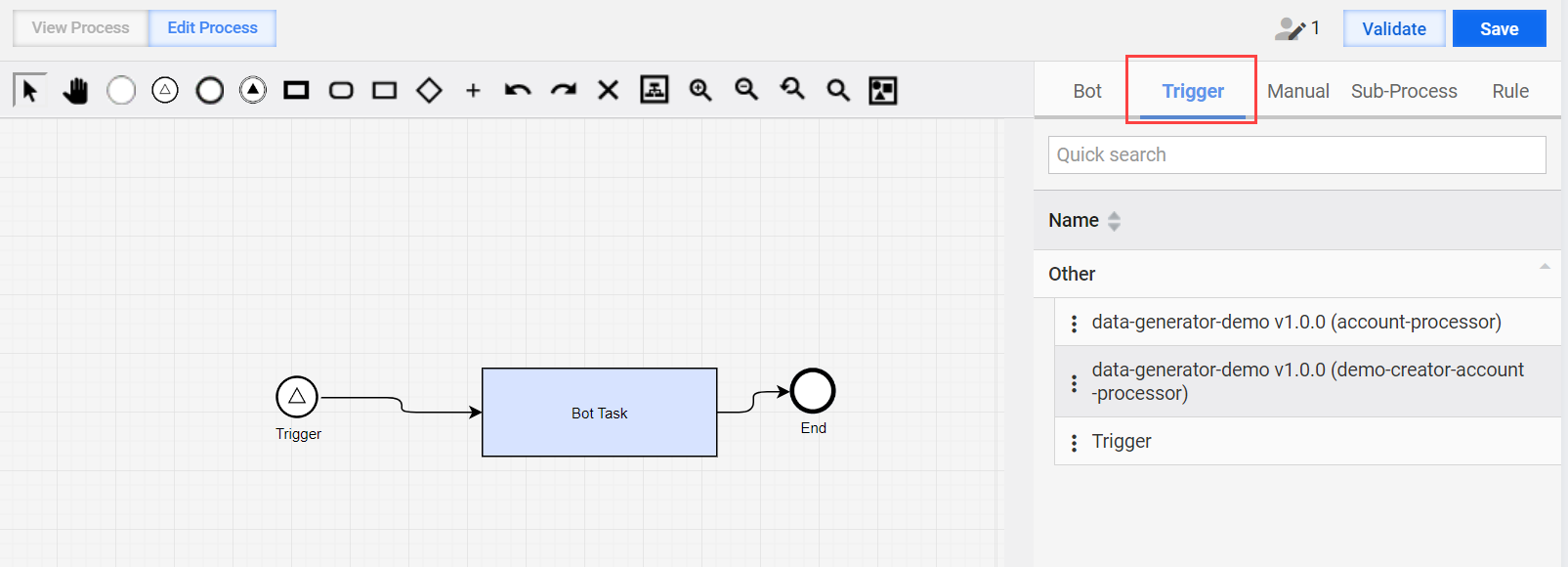Save the process

(1499, 28)
